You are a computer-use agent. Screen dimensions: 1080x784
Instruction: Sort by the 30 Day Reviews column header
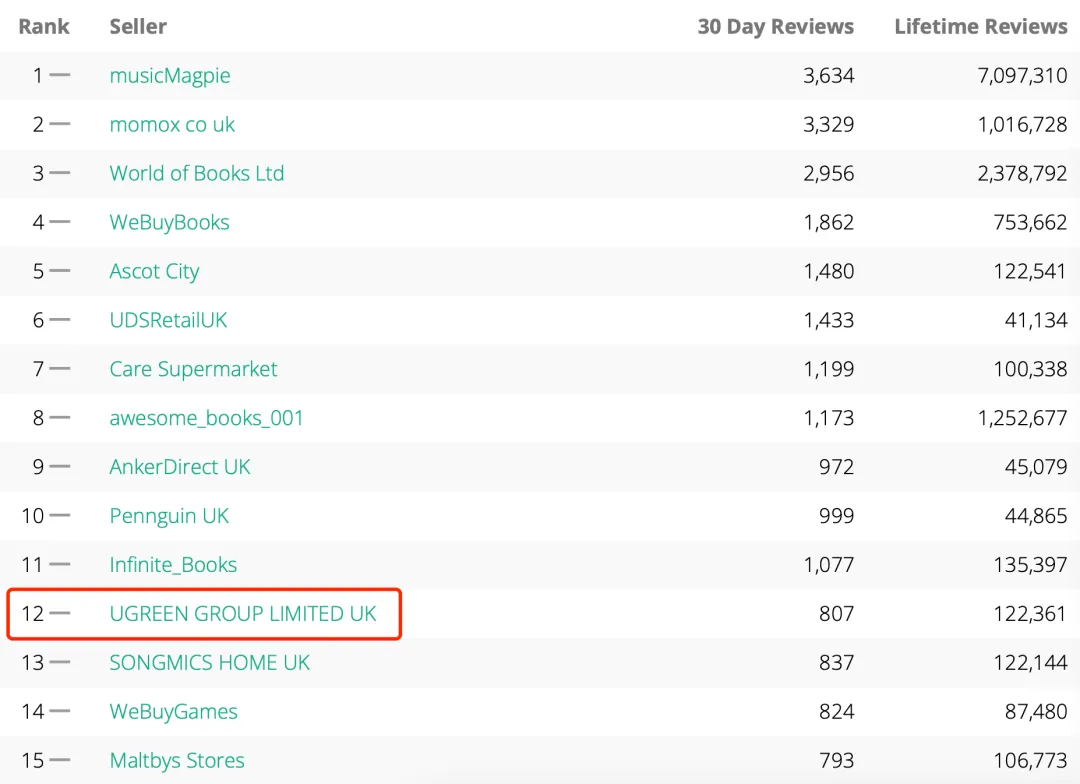point(775,27)
